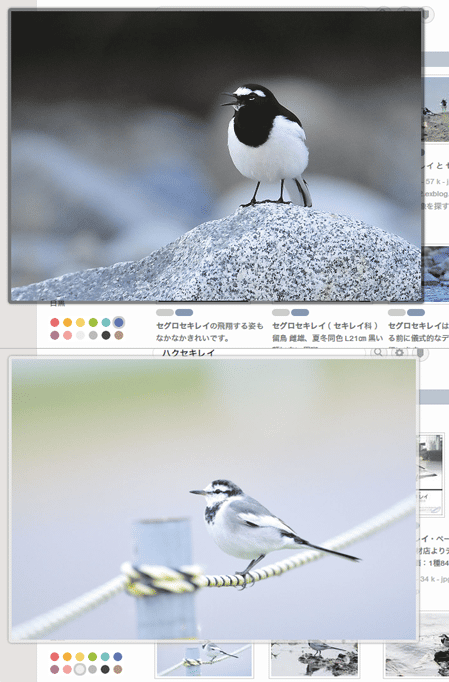Open the thumbnail of wagtail standing on rocks
449x682 pixels.
coord(315,659)
